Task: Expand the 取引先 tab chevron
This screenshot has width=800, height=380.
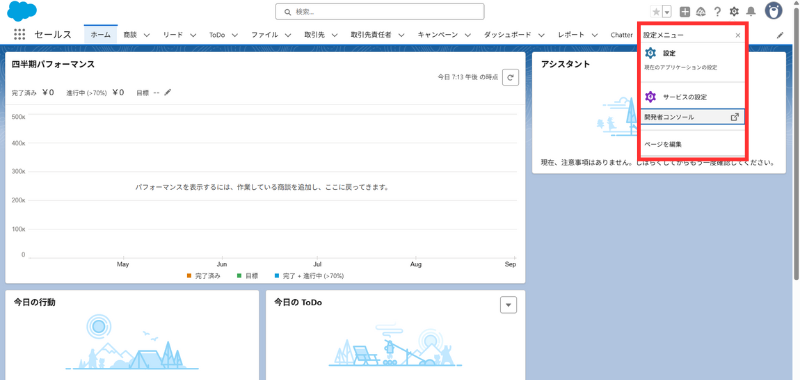Action: pos(335,35)
